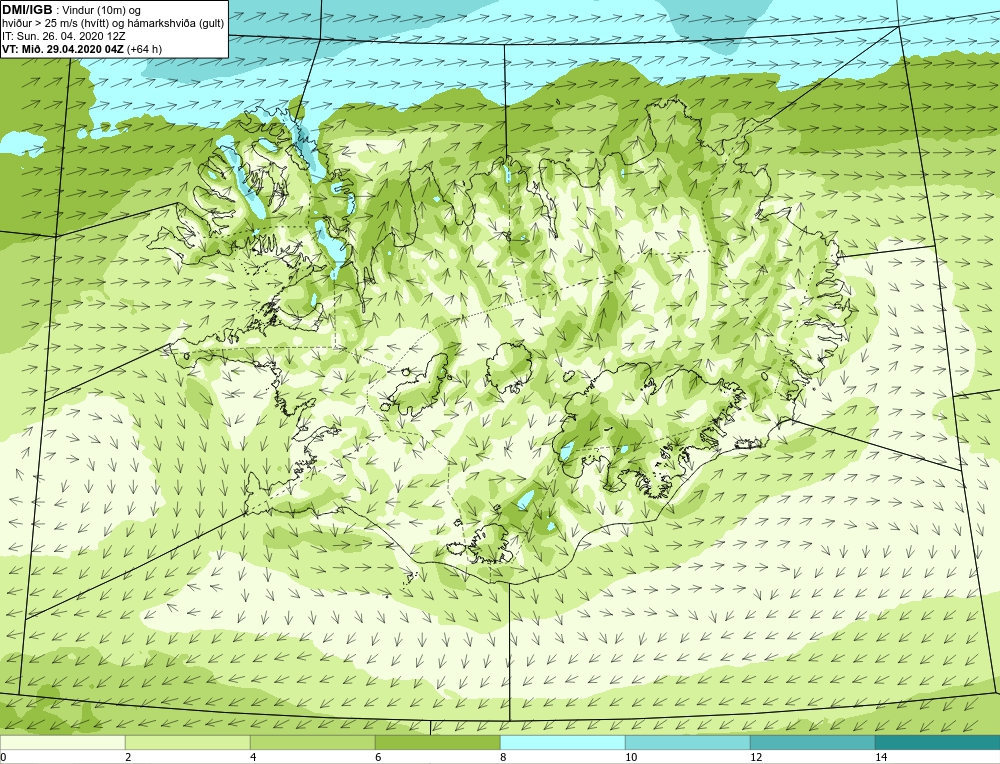This screenshot has width=1000, height=764.
Task: Click the legend value label 8
Action: point(503,757)
